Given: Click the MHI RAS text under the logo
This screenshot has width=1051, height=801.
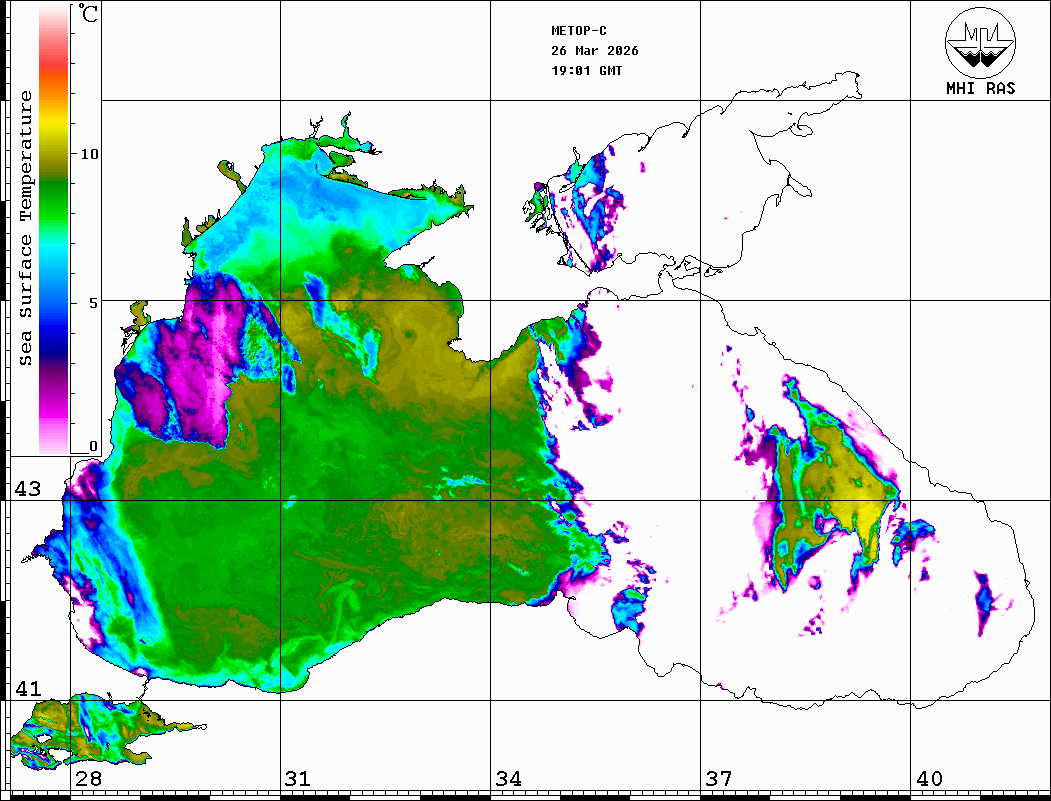Looking at the screenshot, I should (x=980, y=88).
